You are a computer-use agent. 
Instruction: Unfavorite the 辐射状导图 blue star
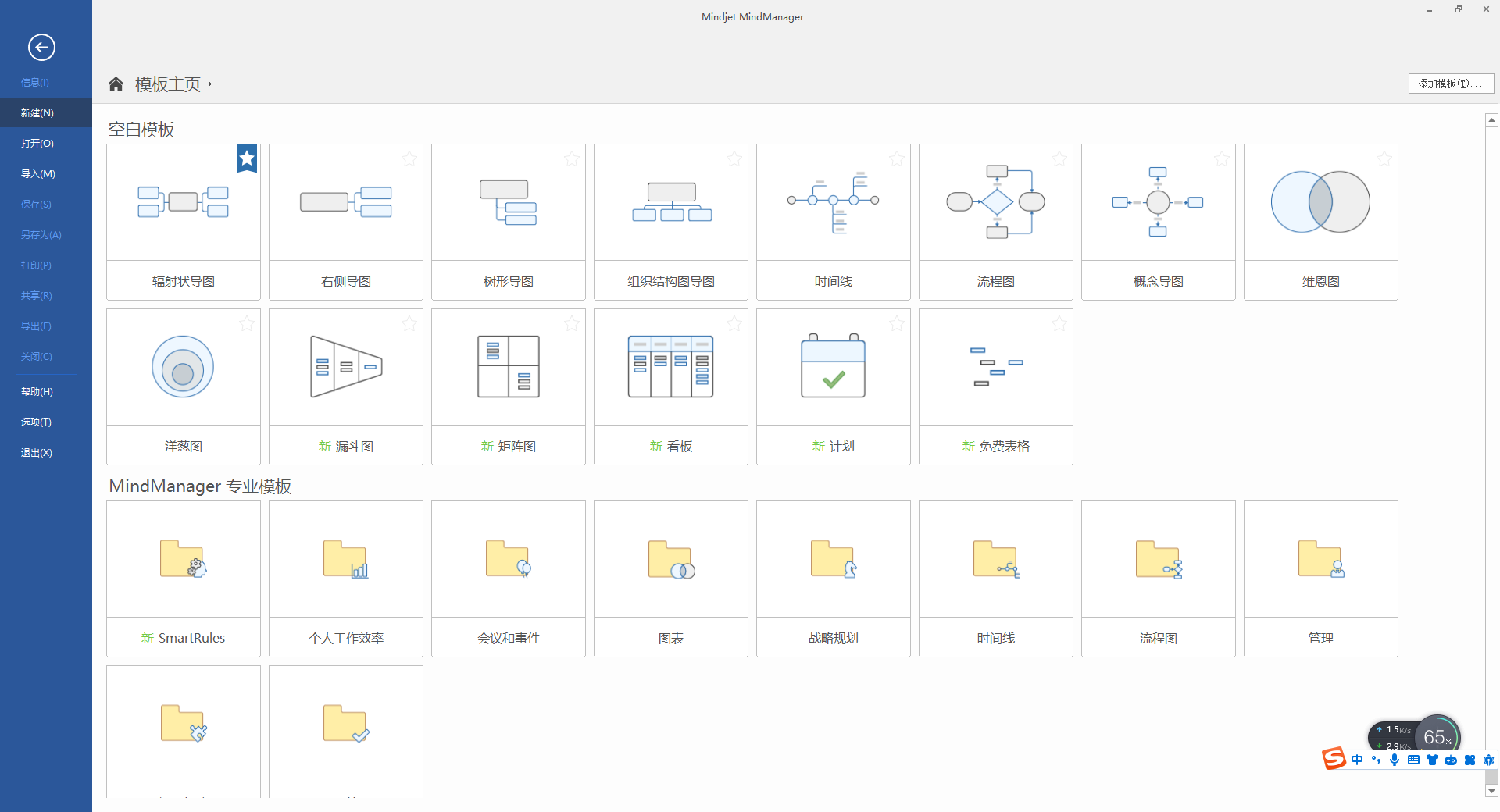pyautogui.click(x=247, y=158)
